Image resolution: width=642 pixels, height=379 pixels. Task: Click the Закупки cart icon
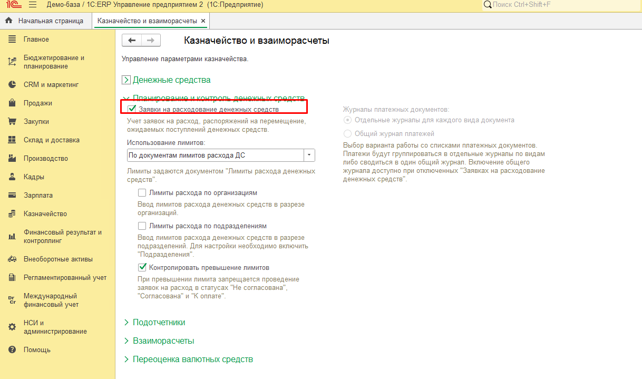pos(12,121)
